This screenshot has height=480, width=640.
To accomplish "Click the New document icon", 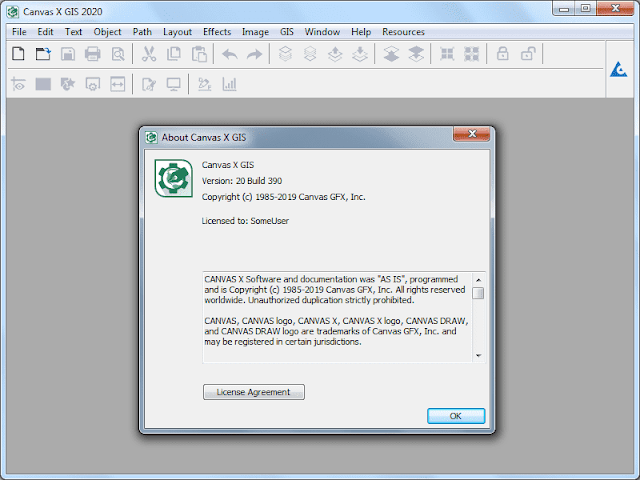I will coord(18,53).
